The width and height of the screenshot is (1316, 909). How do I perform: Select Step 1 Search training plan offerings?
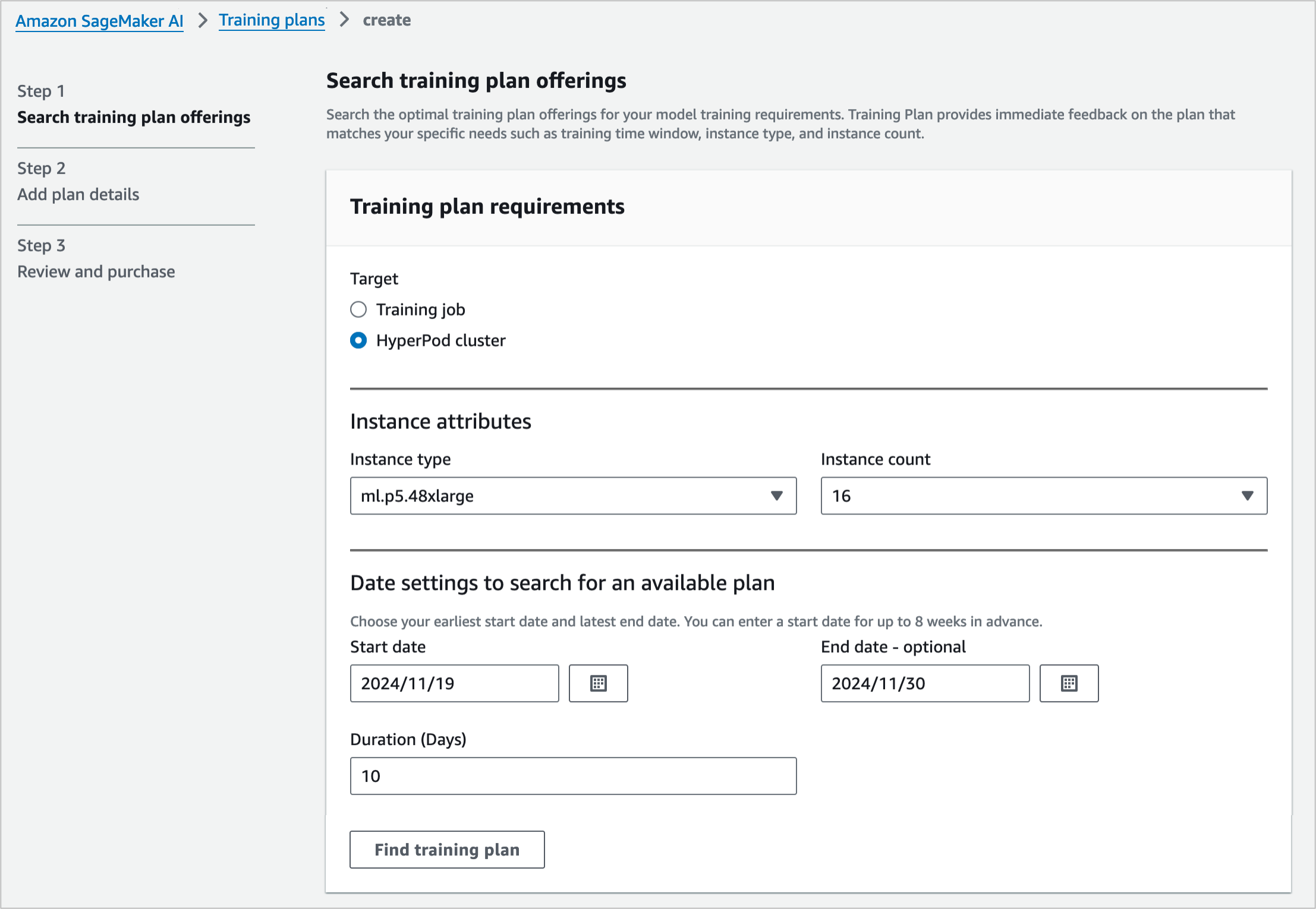[134, 117]
